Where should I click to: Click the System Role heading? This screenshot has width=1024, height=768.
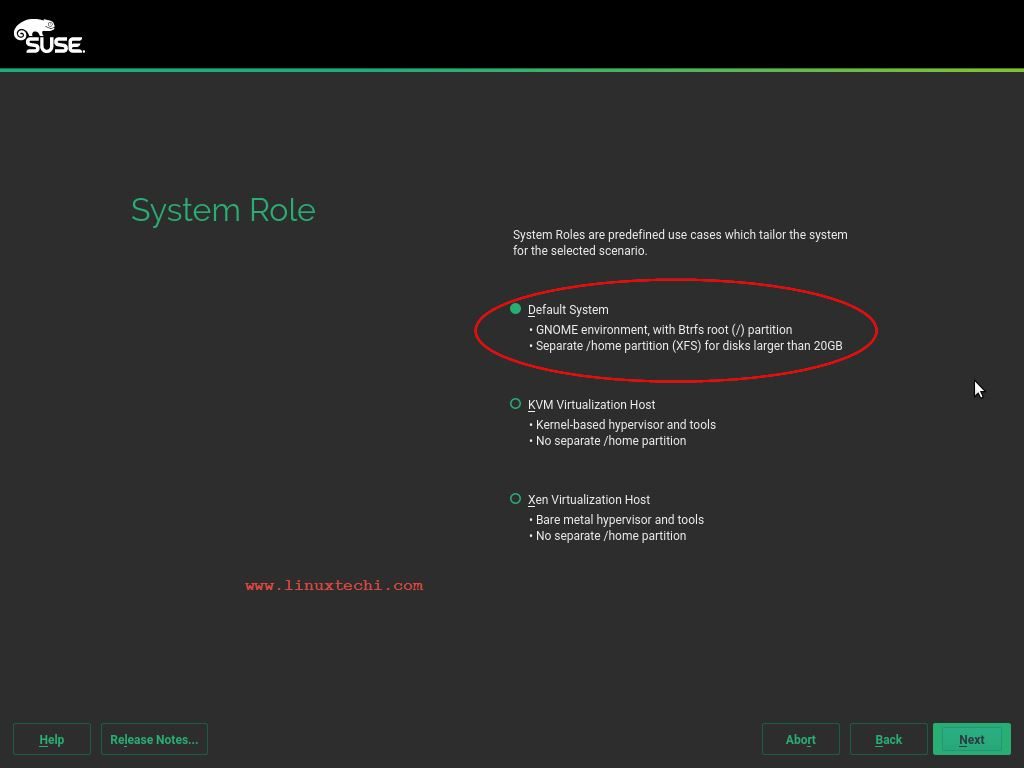pyautogui.click(x=223, y=210)
